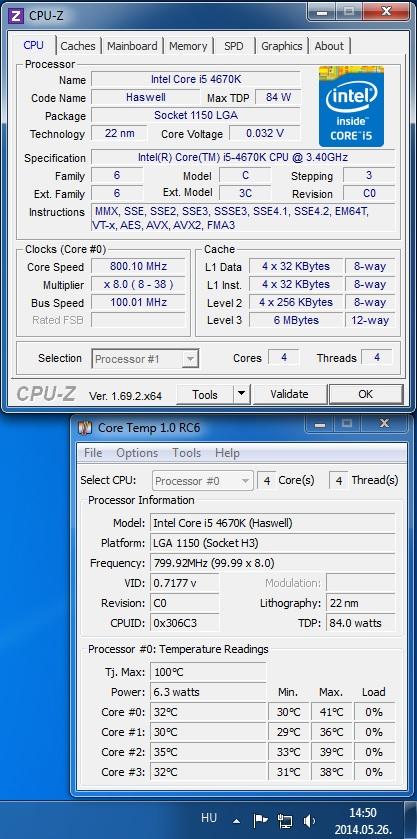The width and height of the screenshot is (417, 839).
Task: Click the Power value 6.3 watts
Action: [208, 692]
